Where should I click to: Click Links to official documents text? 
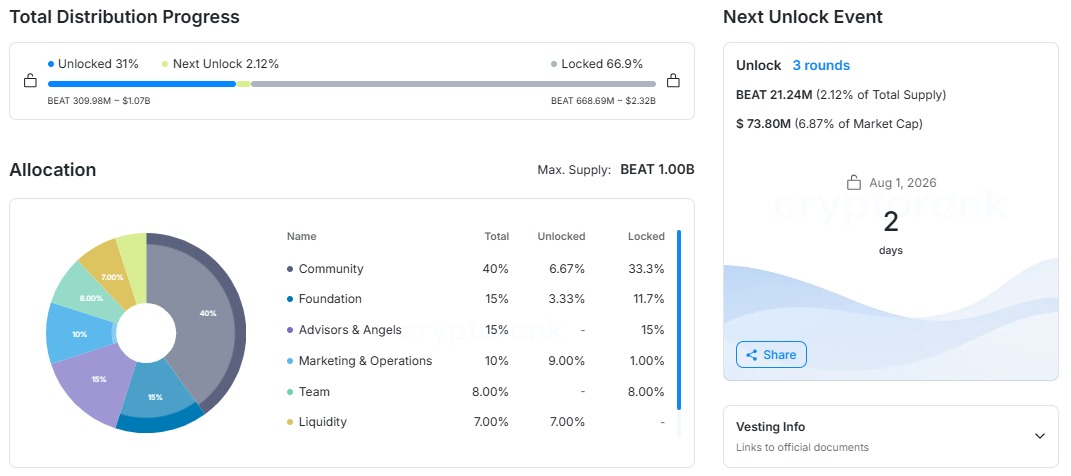803,448
